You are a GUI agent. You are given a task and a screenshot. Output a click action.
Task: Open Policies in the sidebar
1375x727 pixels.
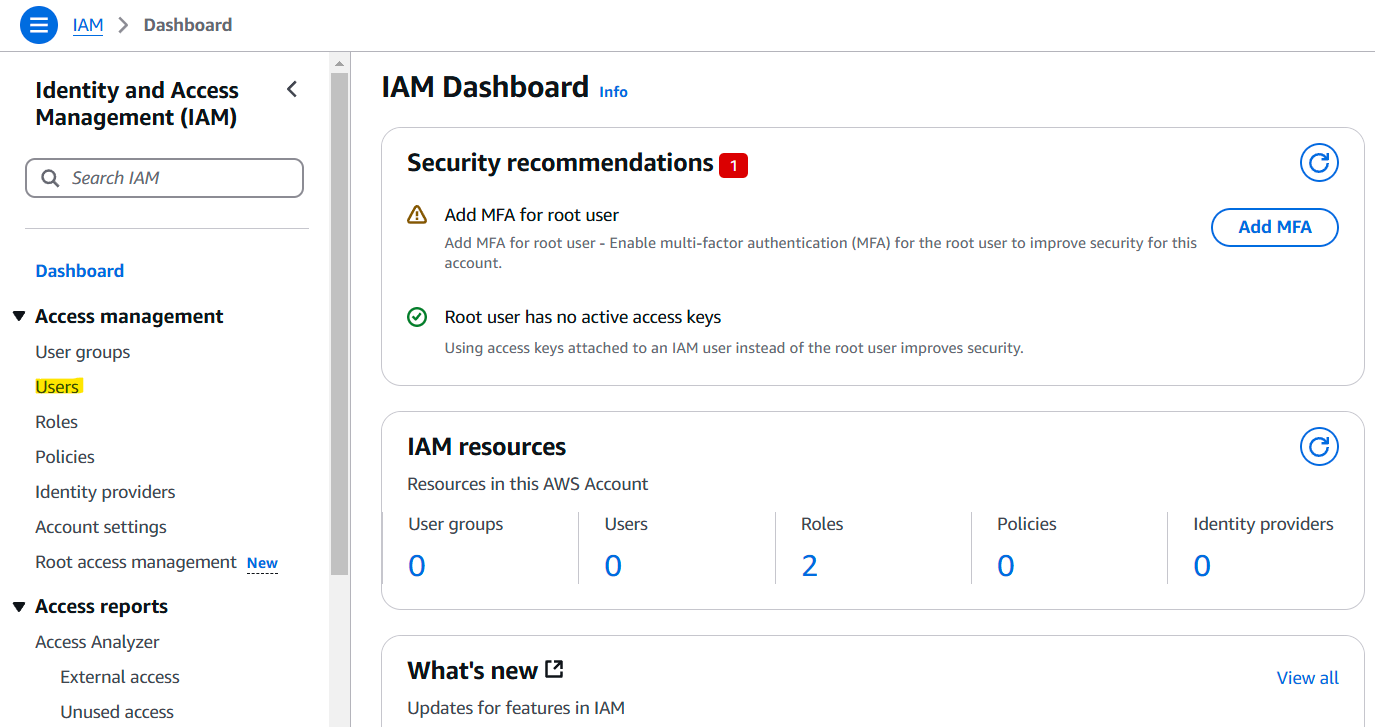(x=65, y=457)
